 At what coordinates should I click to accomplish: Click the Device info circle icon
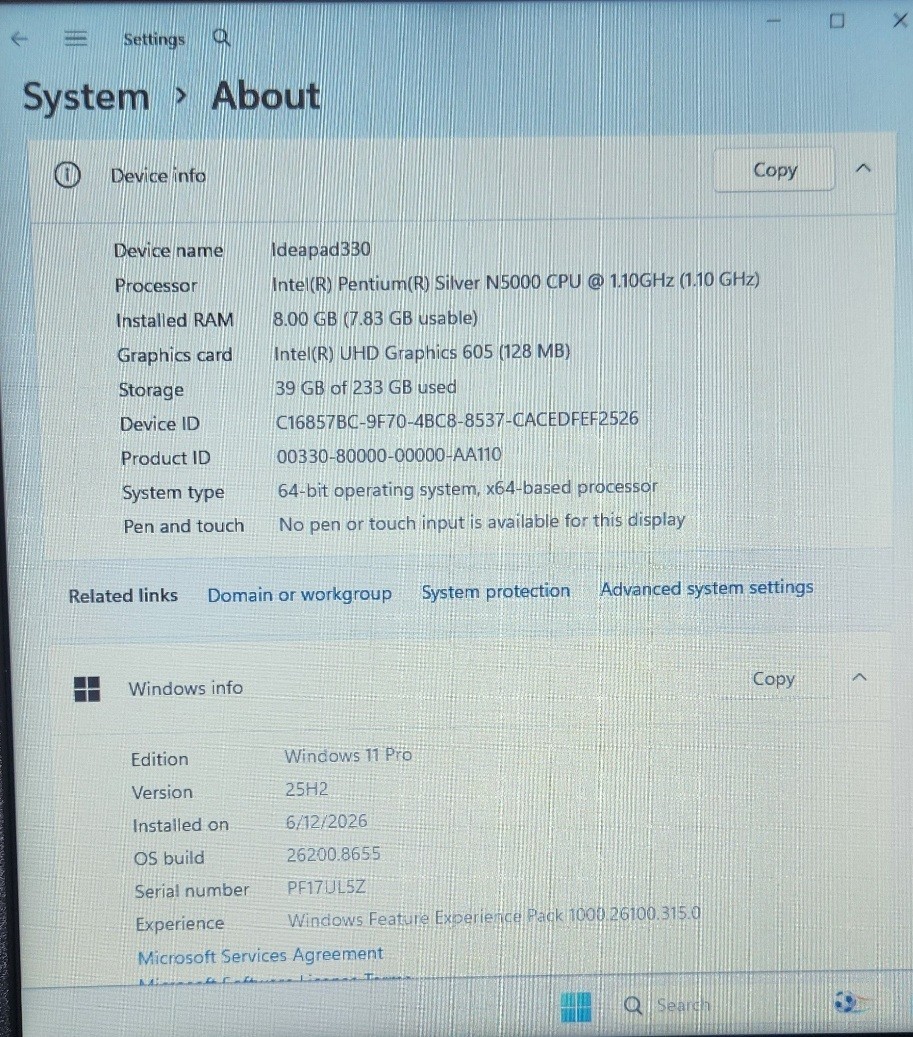click(67, 175)
